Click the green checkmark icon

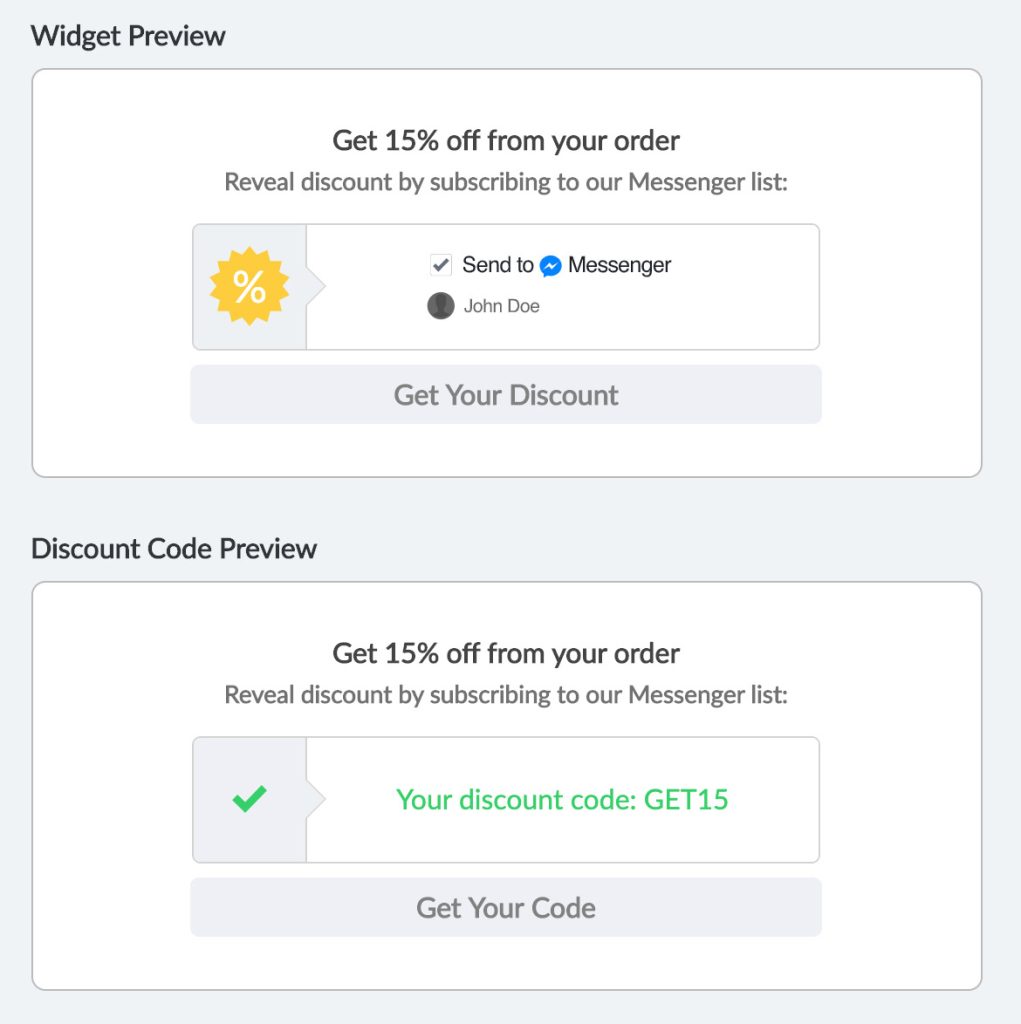[x=249, y=799]
